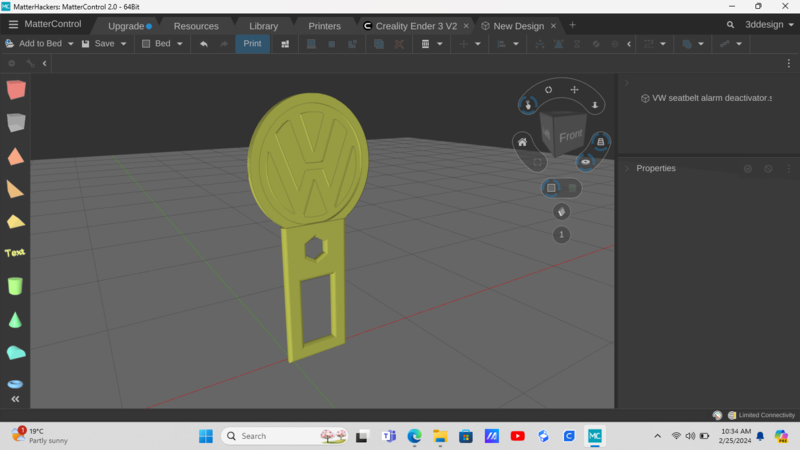
Task: Expand the Save dropdown arrow
Action: pyautogui.click(x=124, y=44)
